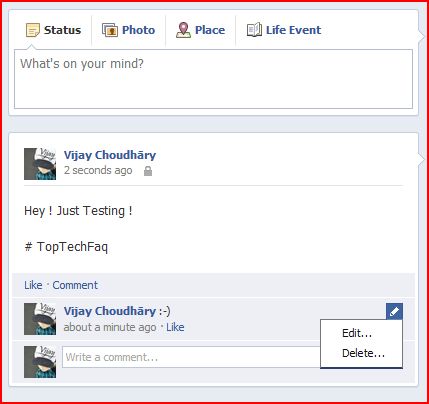Viewport: 429px width, 404px height.
Task: Like the Hey Just Testing post
Action: pyautogui.click(x=33, y=285)
